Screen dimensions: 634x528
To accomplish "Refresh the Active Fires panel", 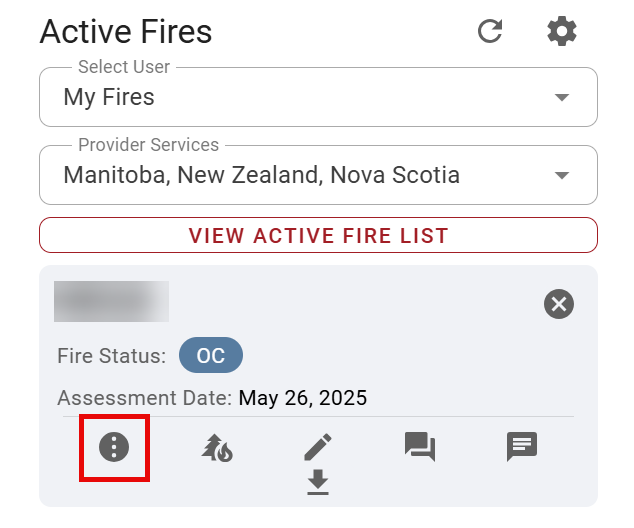I will pos(490,31).
